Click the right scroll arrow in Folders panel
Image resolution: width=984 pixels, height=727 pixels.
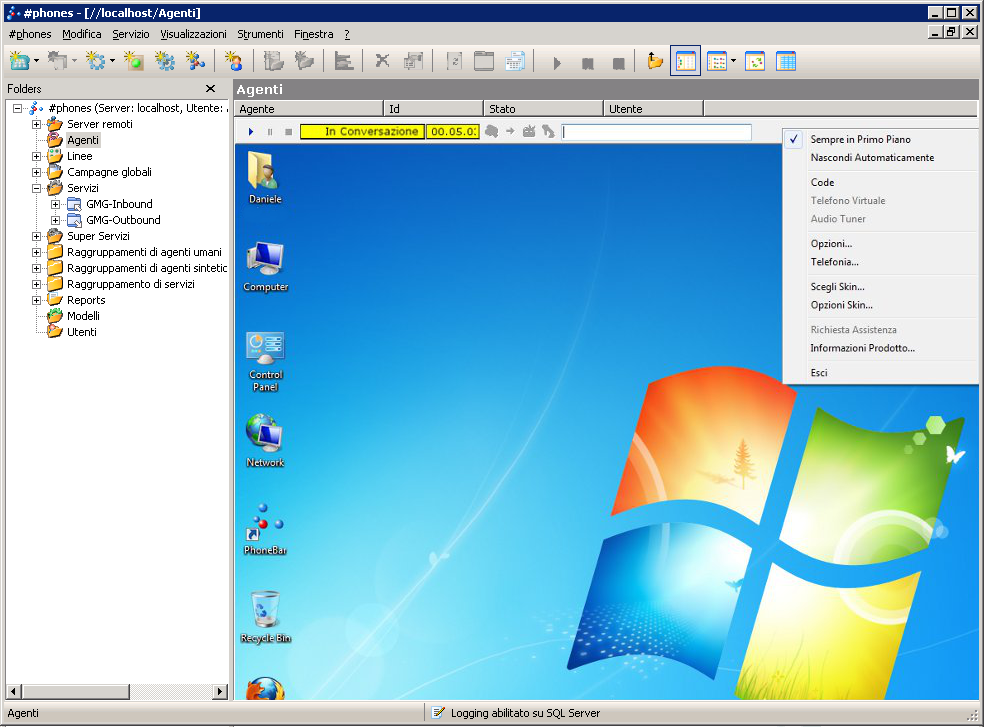(220, 691)
